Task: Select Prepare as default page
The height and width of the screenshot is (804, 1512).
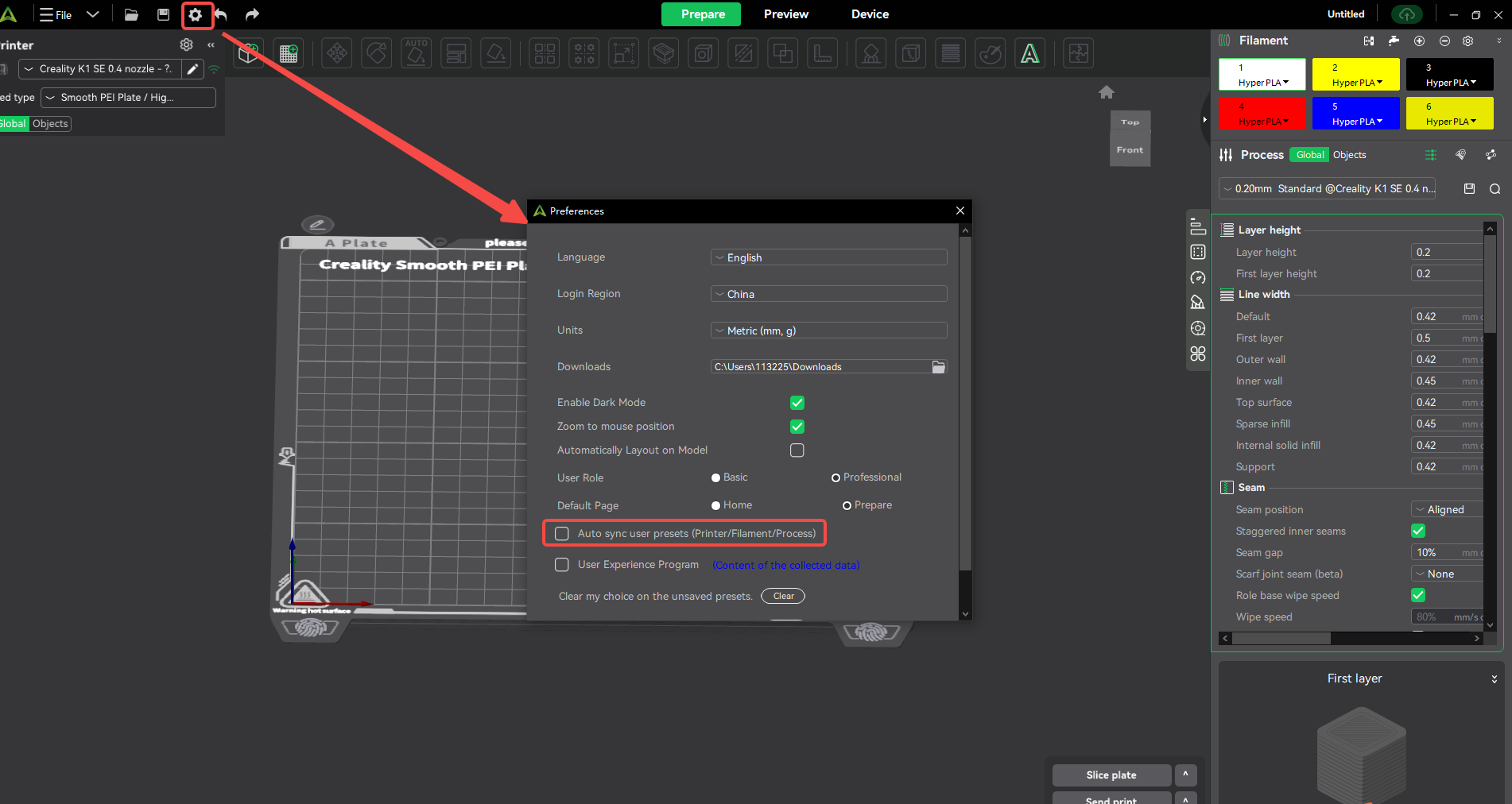Action: tap(847, 505)
